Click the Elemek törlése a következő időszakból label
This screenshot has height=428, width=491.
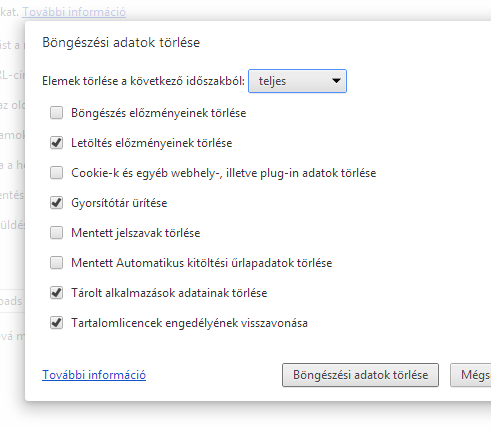[x=143, y=81]
